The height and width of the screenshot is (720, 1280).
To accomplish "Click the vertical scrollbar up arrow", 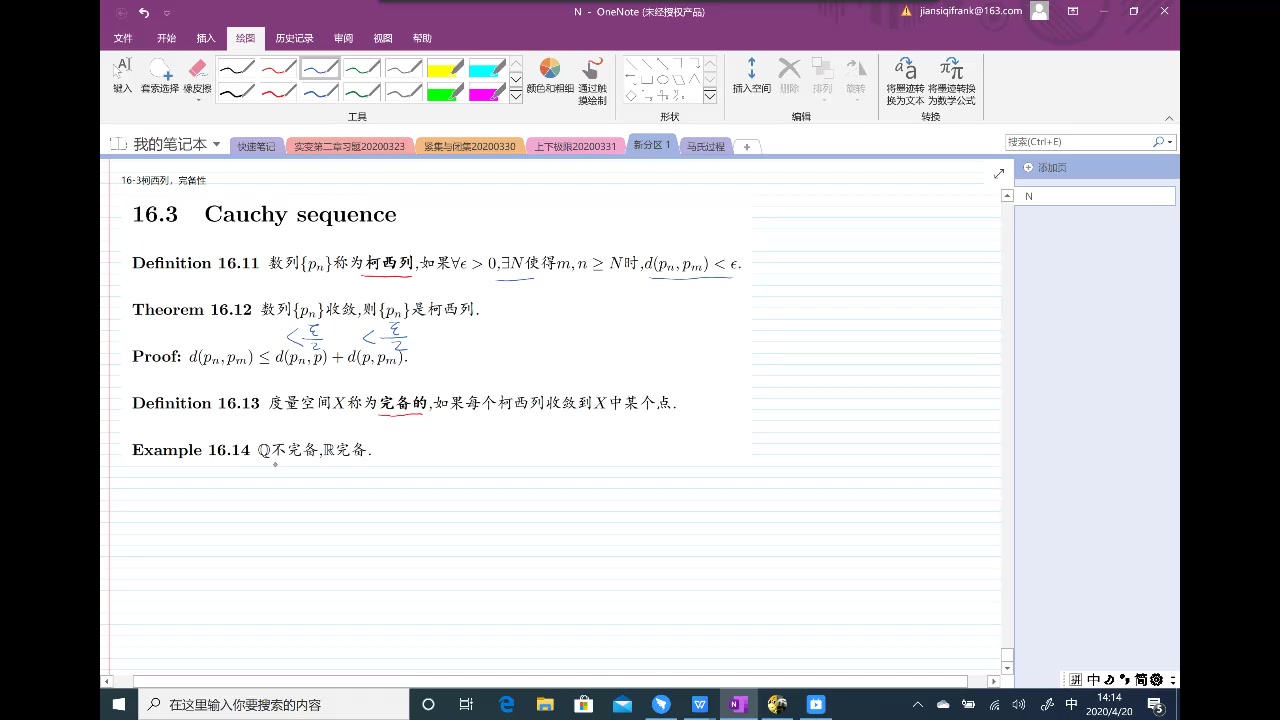I will tap(1007, 196).
